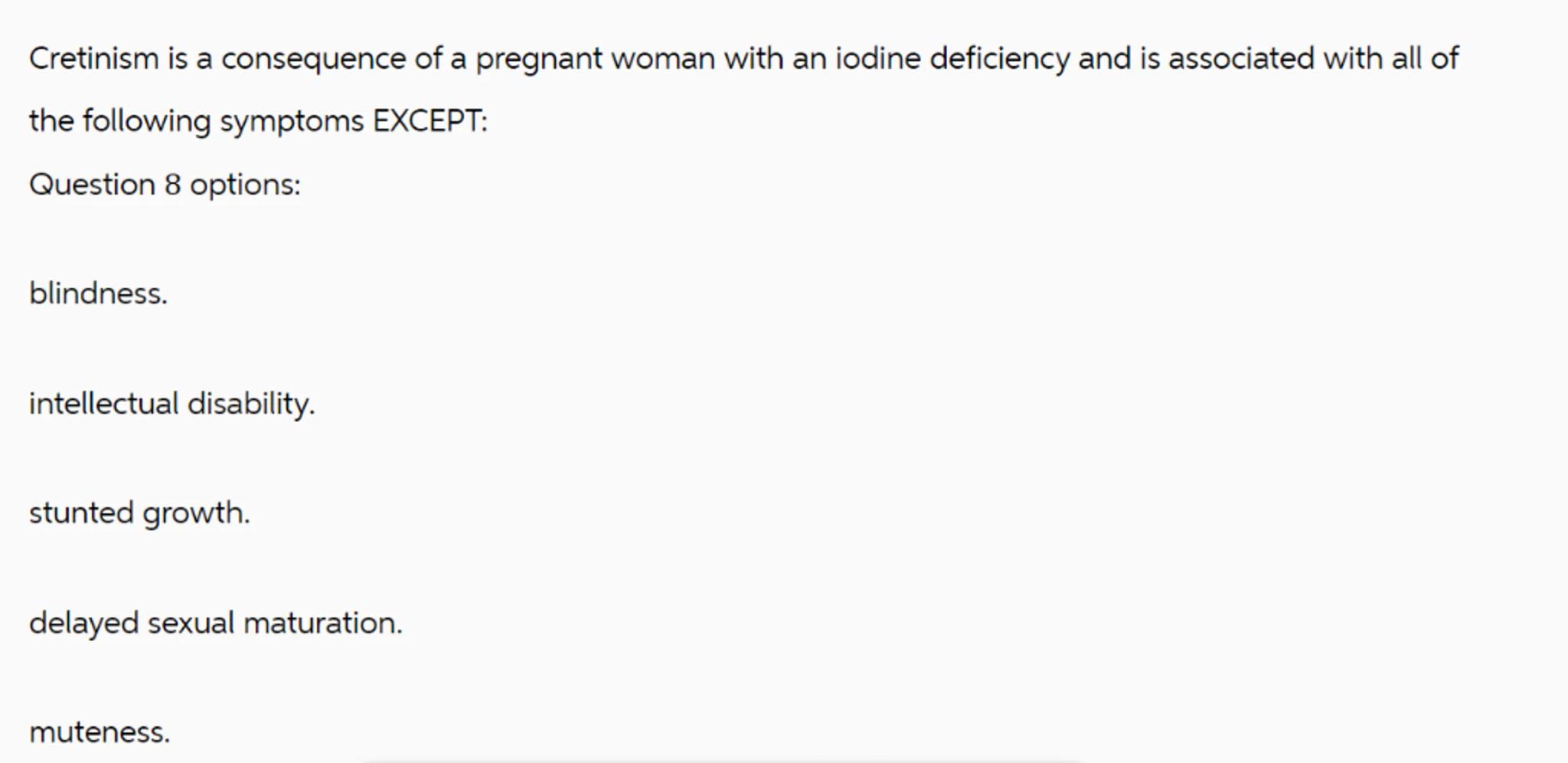Click the word "deficiency" in the question
The width and height of the screenshot is (1568, 763).
999,59
